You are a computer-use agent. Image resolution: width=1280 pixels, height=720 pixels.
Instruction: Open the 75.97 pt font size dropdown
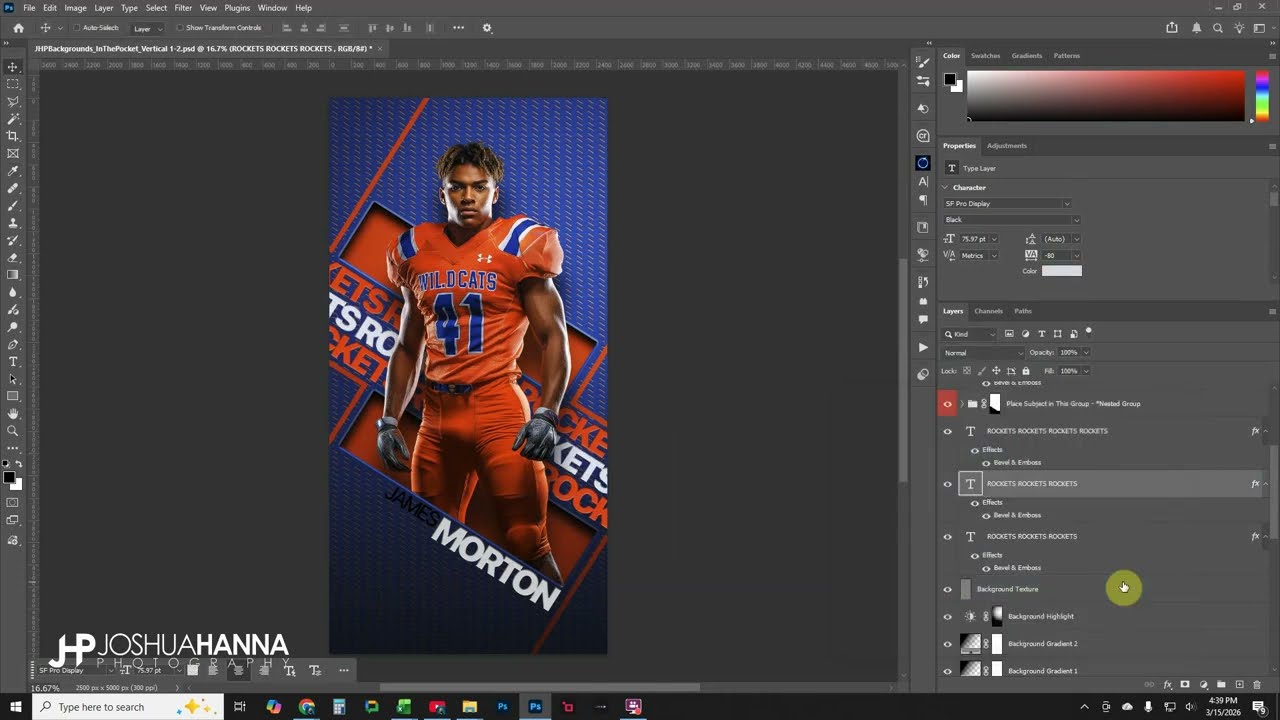coord(993,239)
